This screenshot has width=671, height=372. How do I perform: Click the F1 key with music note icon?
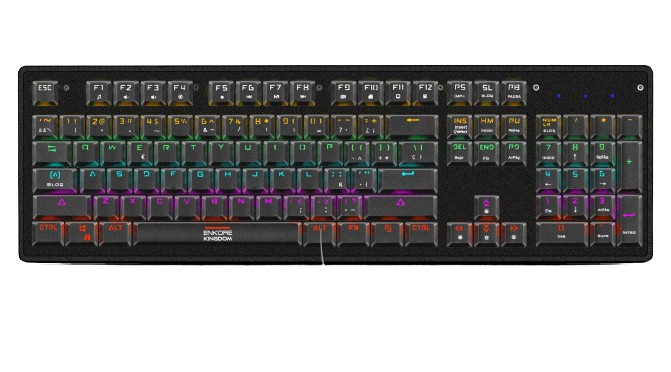tap(98, 92)
